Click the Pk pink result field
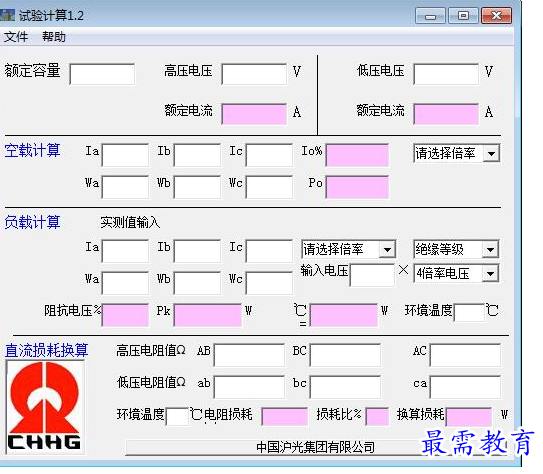Screen dimensions: 543x474 click(x=208, y=315)
